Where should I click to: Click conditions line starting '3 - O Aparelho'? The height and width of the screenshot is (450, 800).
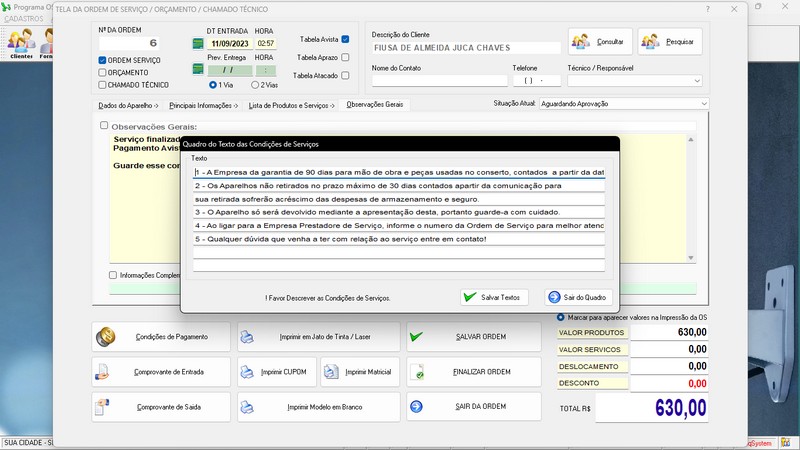tap(399, 212)
